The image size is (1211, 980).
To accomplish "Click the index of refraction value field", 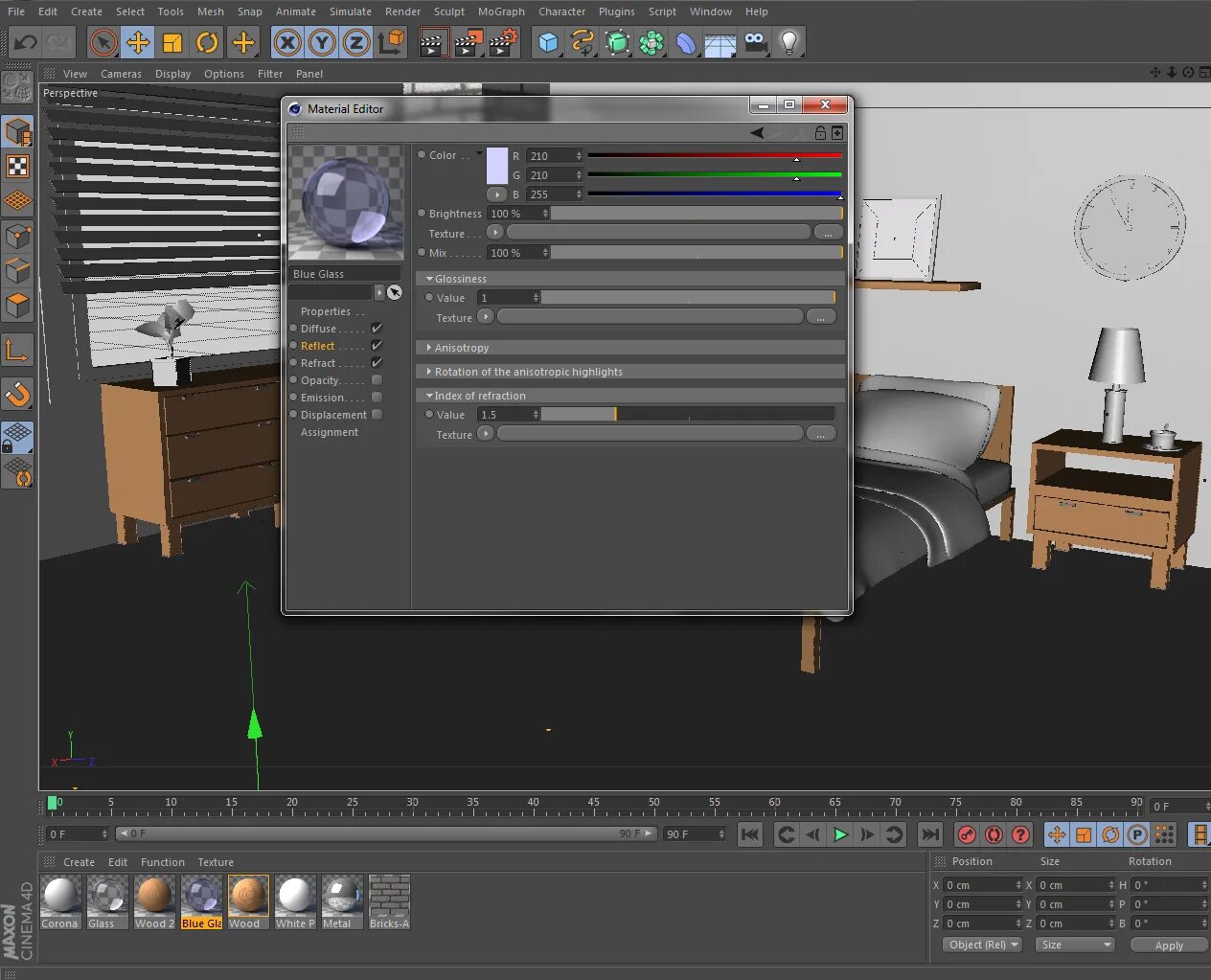I will [x=509, y=414].
